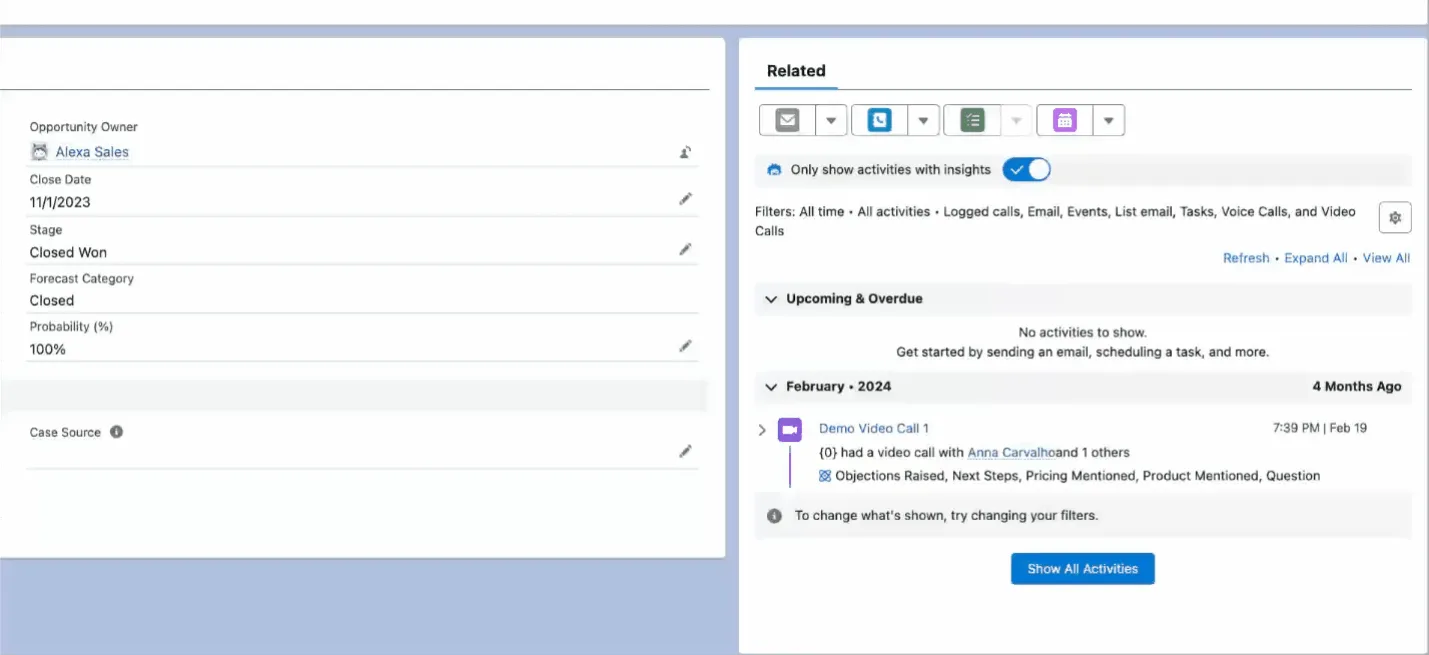The height and width of the screenshot is (655, 1429).
Task: Click the Alexa Sales avatar icon
Action: (x=39, y=152)
